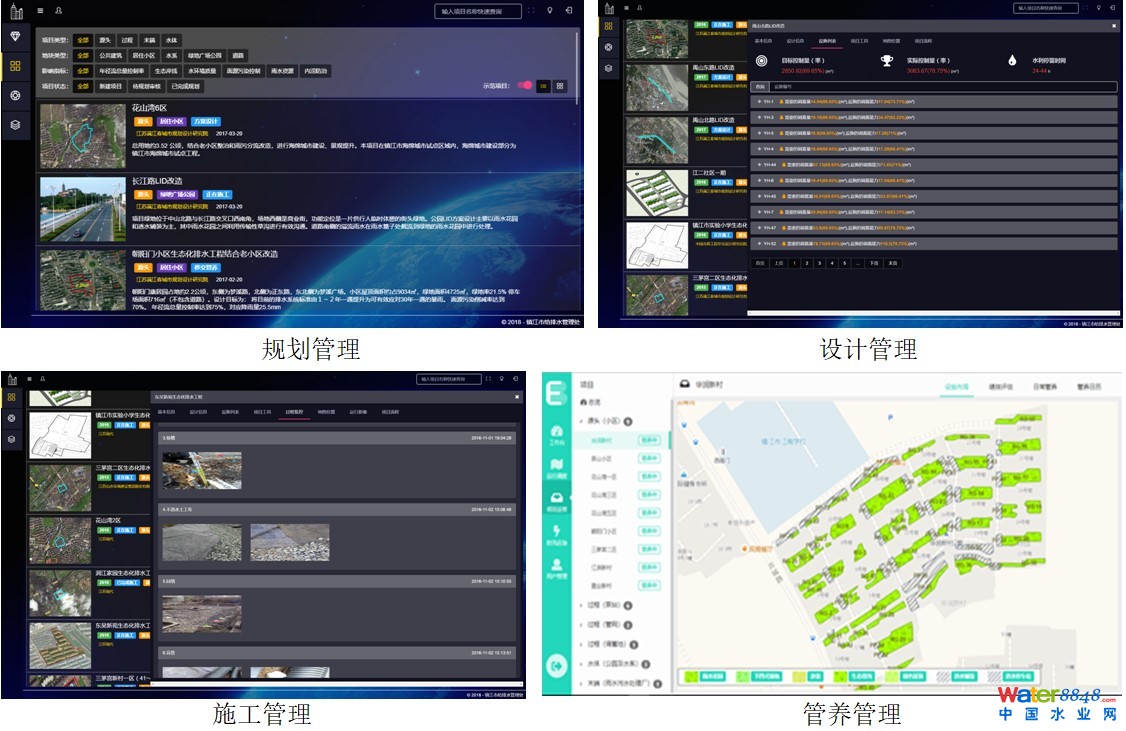Select the 公共建筑 filter in 地块类型 row

tap(111, 56)
